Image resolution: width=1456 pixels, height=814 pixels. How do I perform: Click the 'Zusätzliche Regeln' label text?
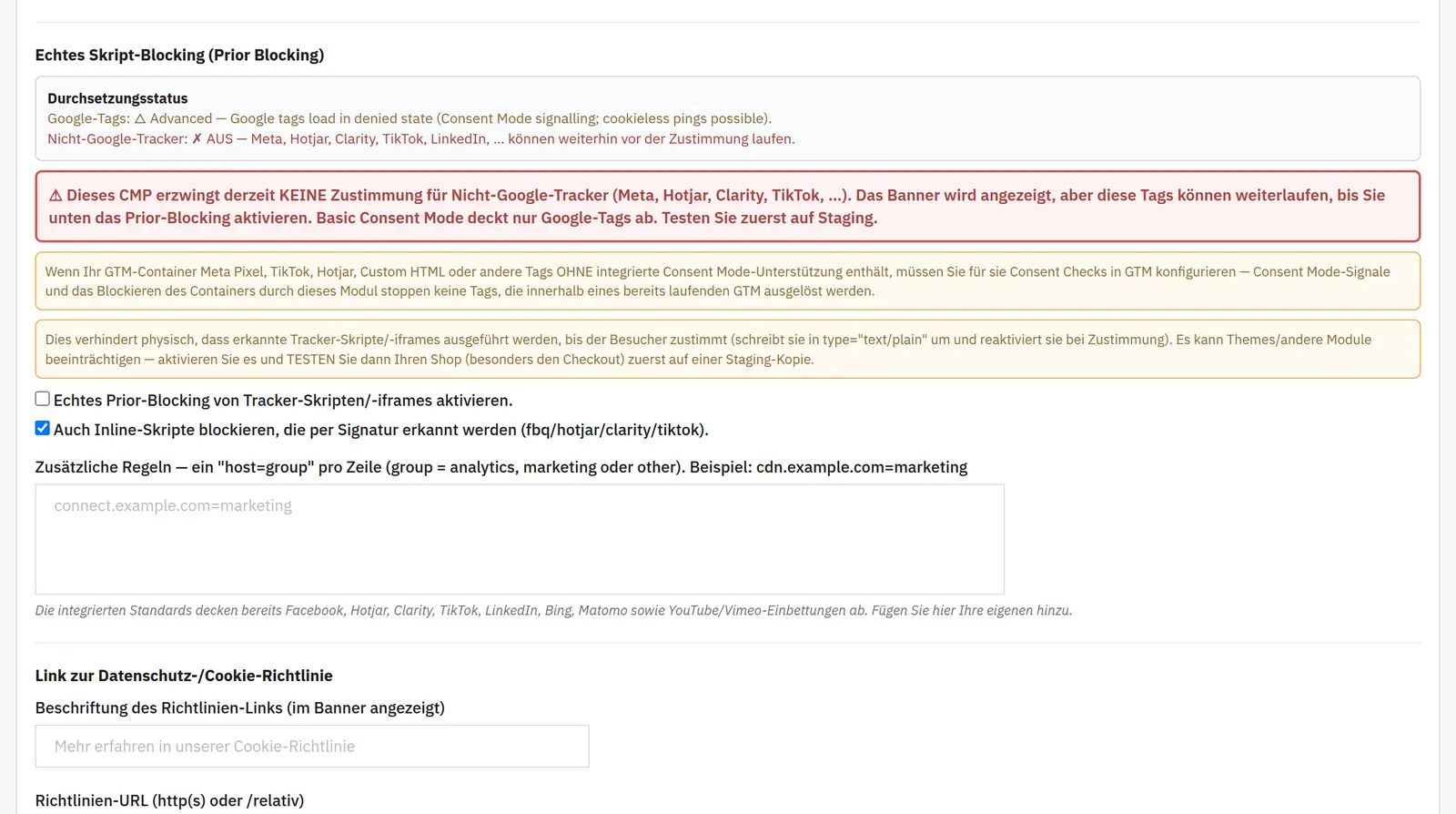(x=501, y=467)
